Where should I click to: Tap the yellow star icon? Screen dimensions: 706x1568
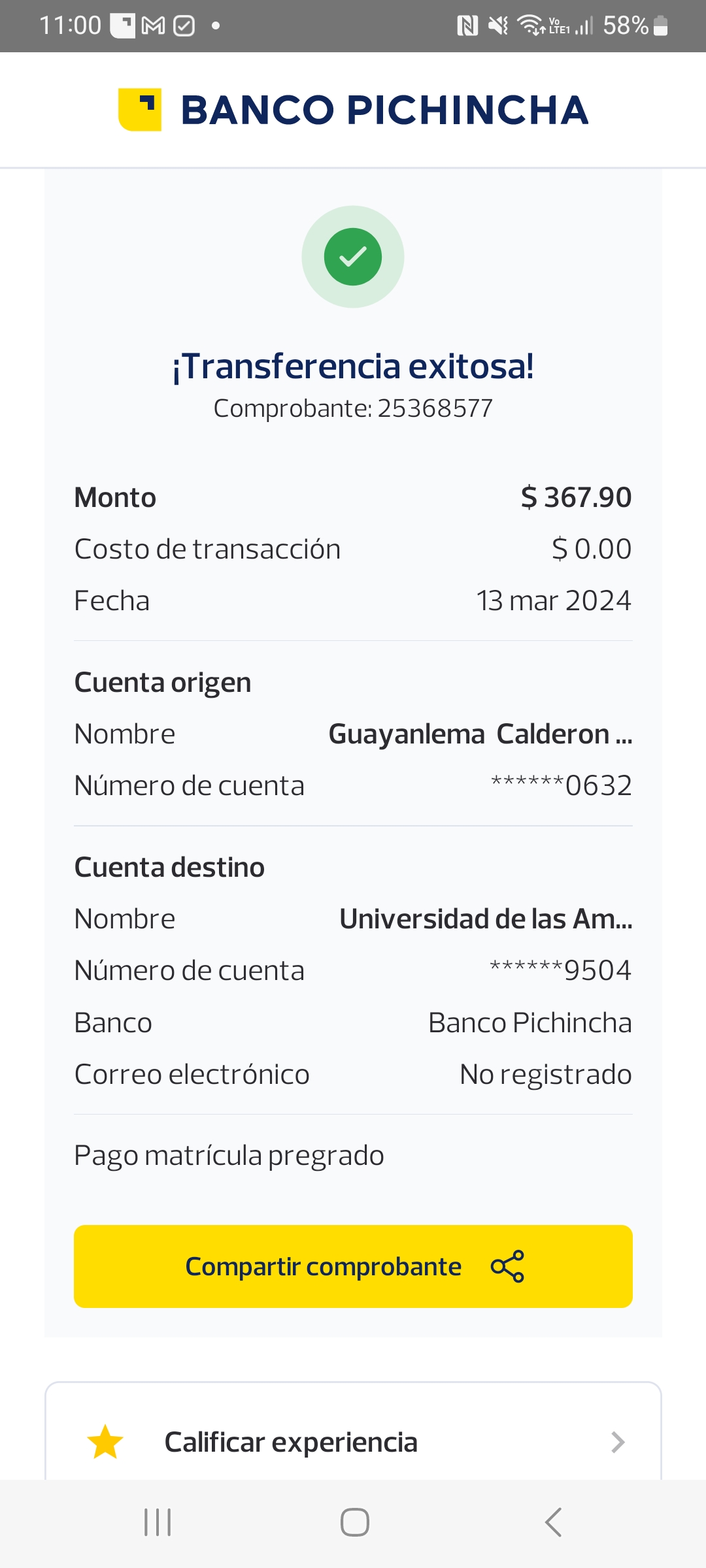(x=105, y=1442)
